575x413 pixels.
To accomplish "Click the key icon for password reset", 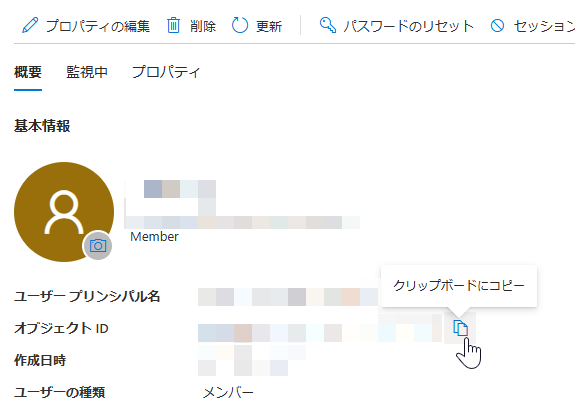I will pos(327,25).
